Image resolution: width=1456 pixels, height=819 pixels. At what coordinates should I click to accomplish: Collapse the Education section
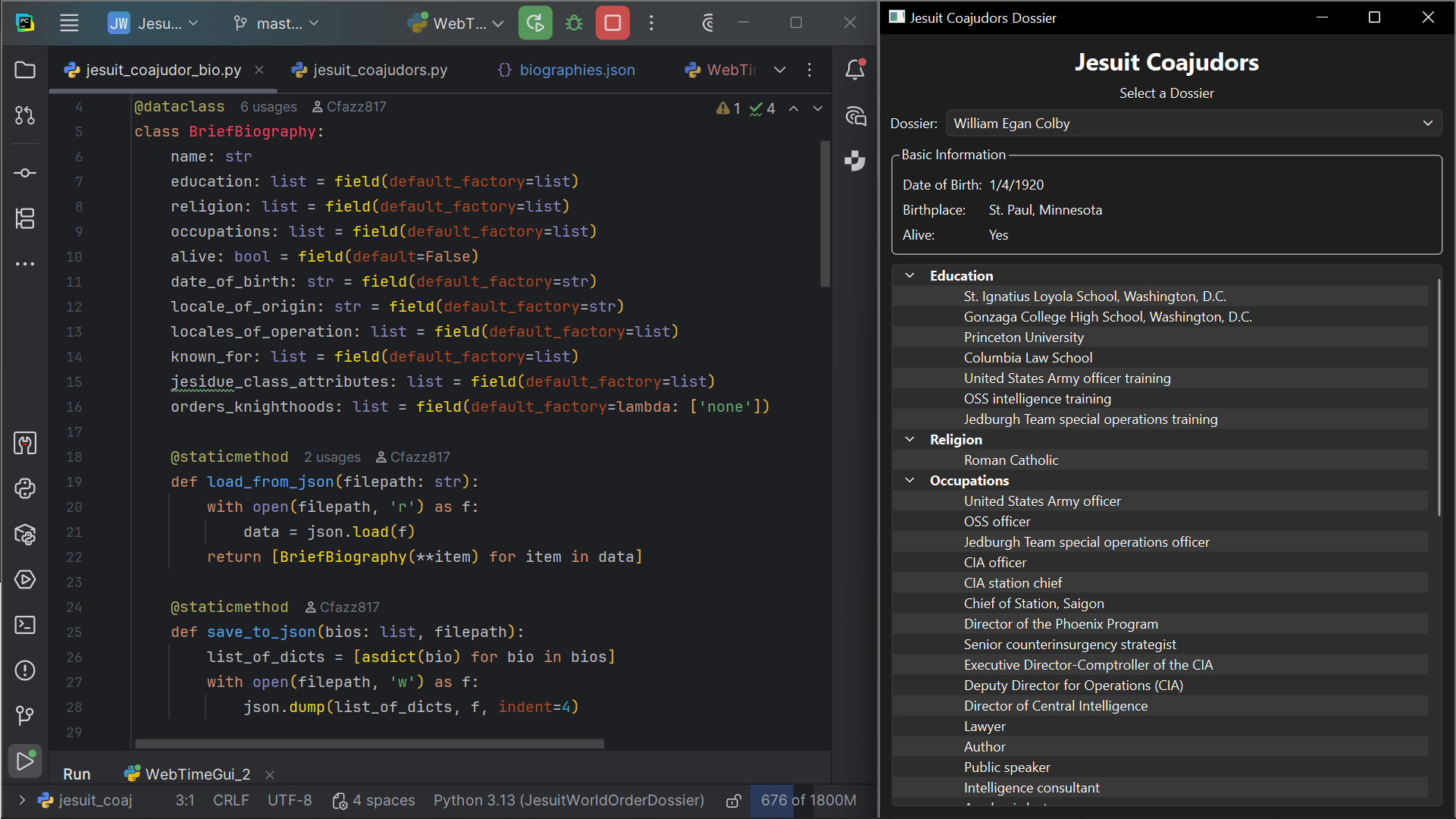910,276
